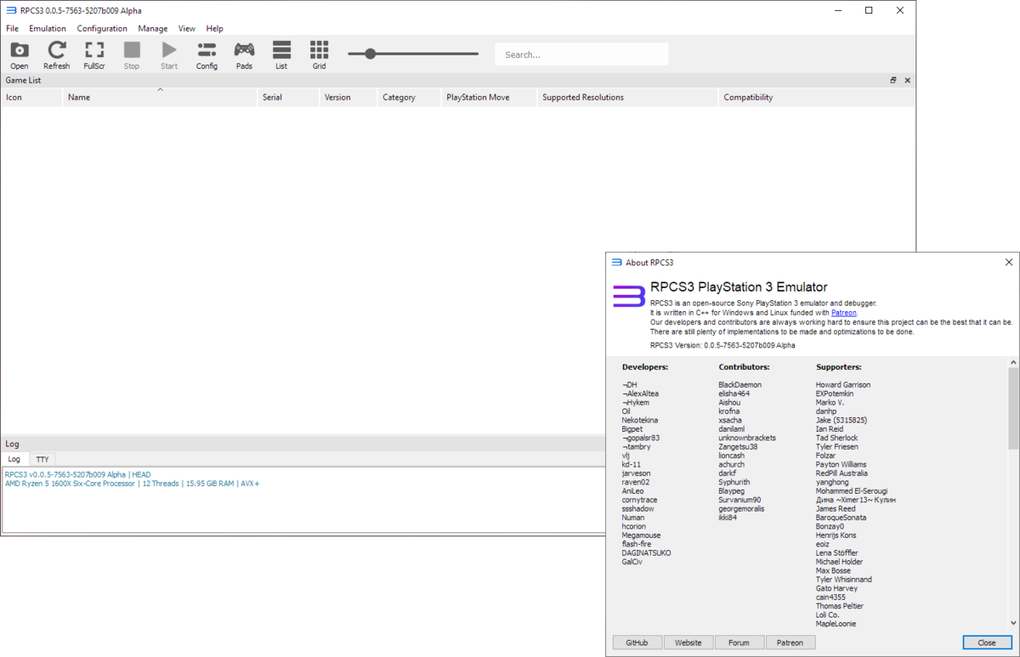Open GitHub from the About dialog
This screenshot has width=1020, height=657.
pyautogui.click(x=637, y=643)
